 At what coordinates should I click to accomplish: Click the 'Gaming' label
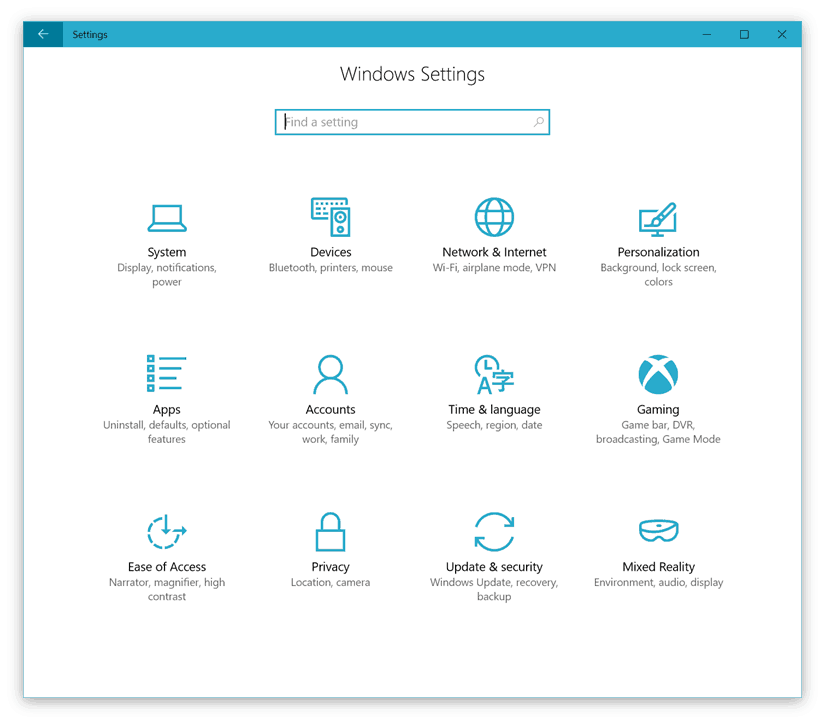click(x=658, y=410)
